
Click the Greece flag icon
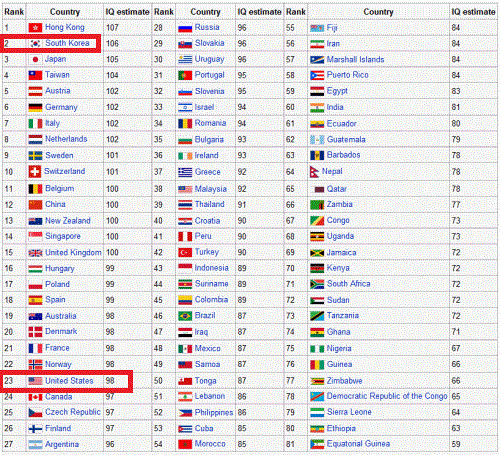tap(185, 172)
